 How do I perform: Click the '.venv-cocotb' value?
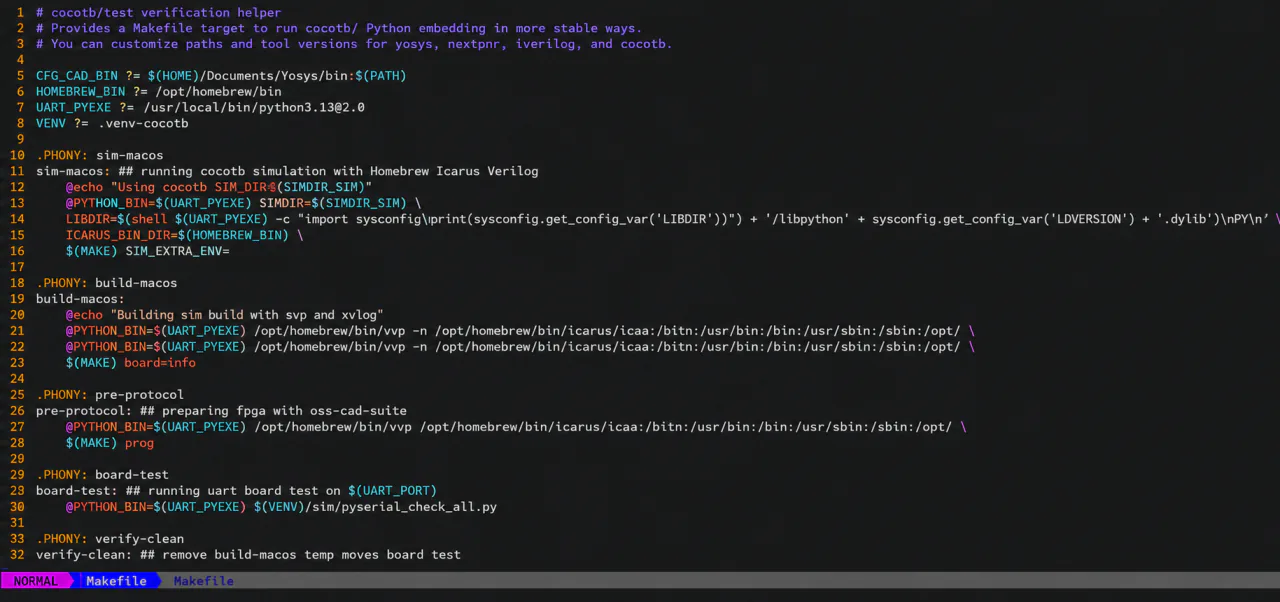(143, 124)
